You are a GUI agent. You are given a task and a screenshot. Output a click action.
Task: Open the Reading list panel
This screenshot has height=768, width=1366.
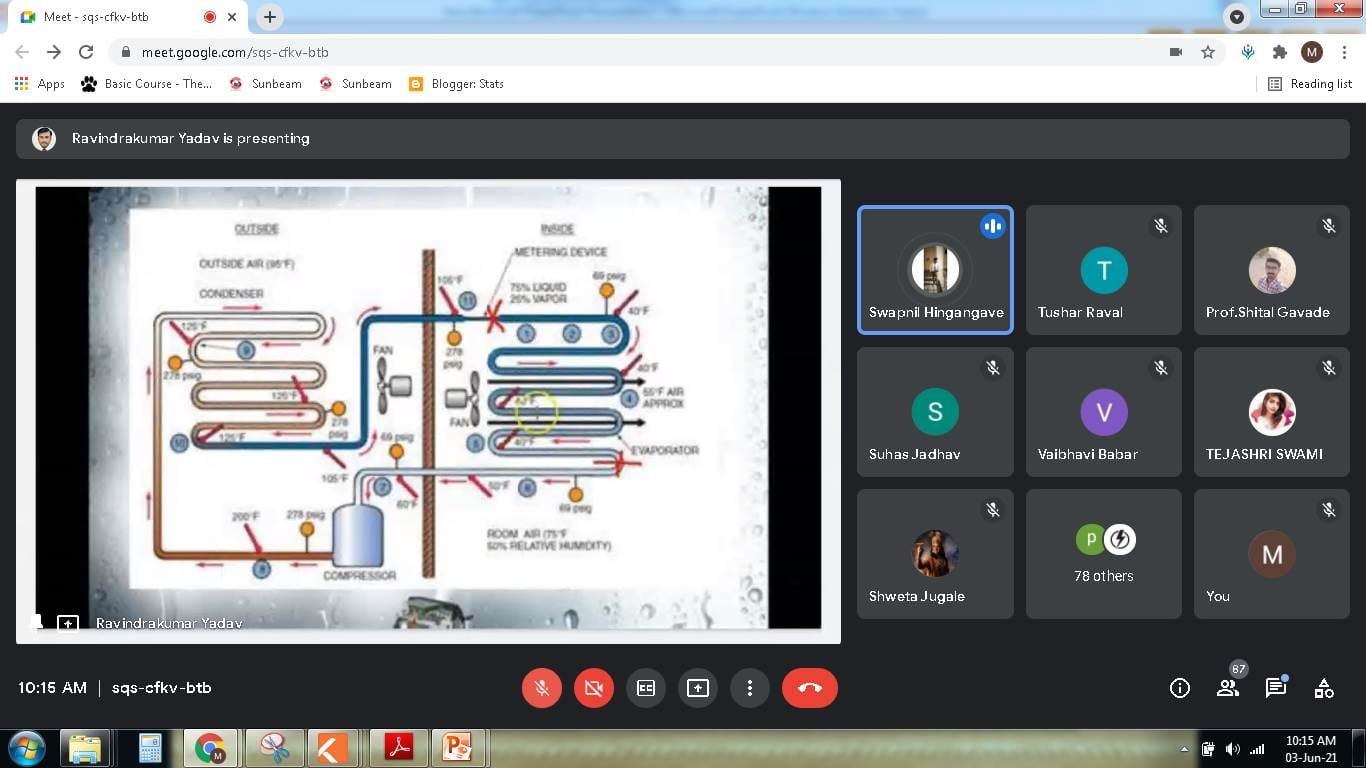click(x=1310, y=84)
